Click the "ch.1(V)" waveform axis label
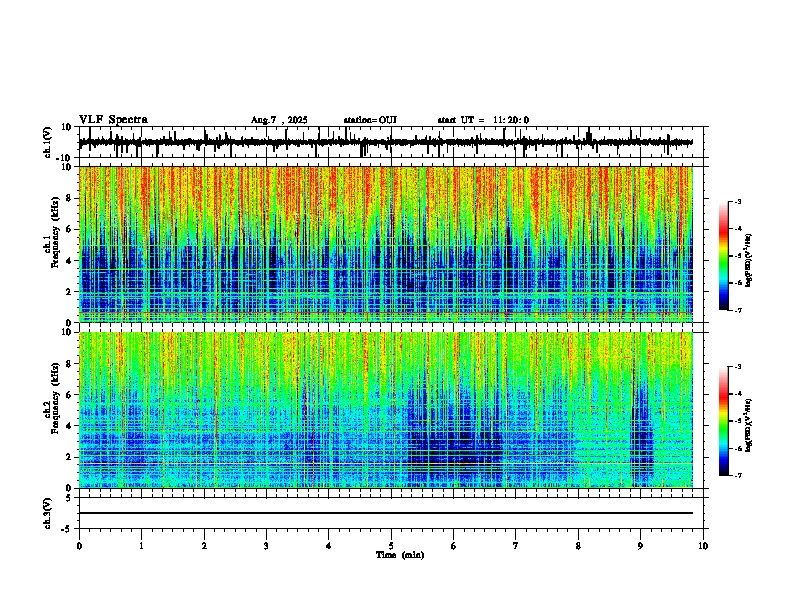The height and width of the screenshot is (612, 792). [x=48, y=142]
